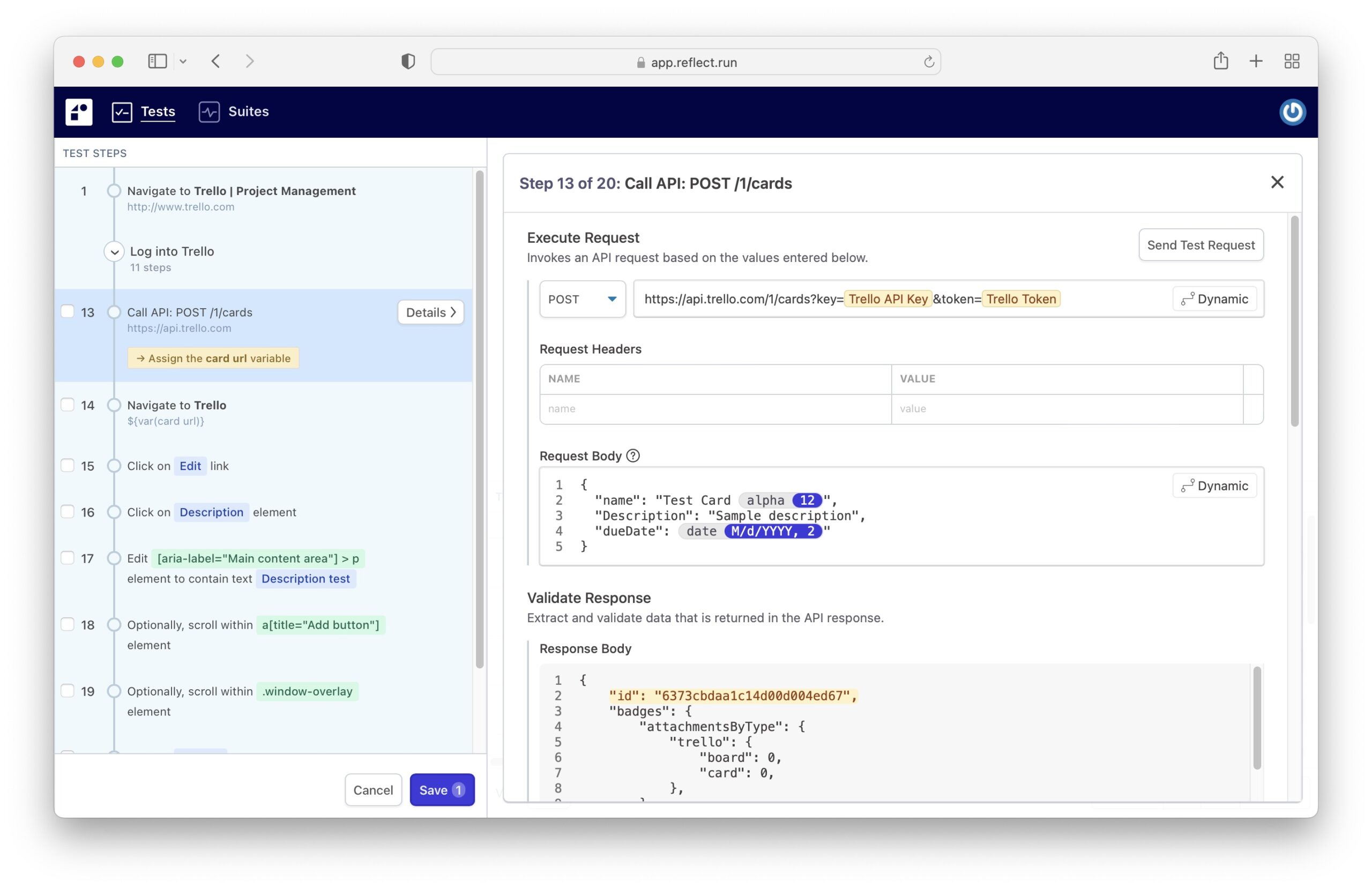Collapse the Log into Trello steps
Viewport: 1372px width, 889px height.
114,252
